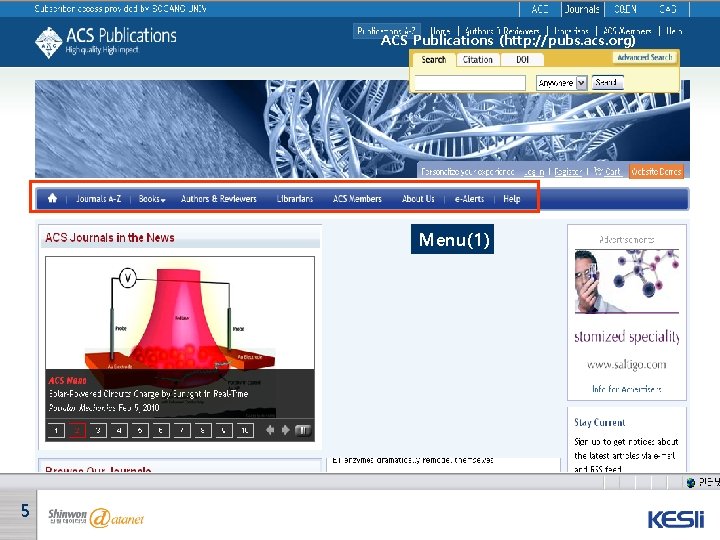Viewport: 720px width, 540px height.
Task: Select the CAS tab in top bar
Action: [x=667, y=9]
